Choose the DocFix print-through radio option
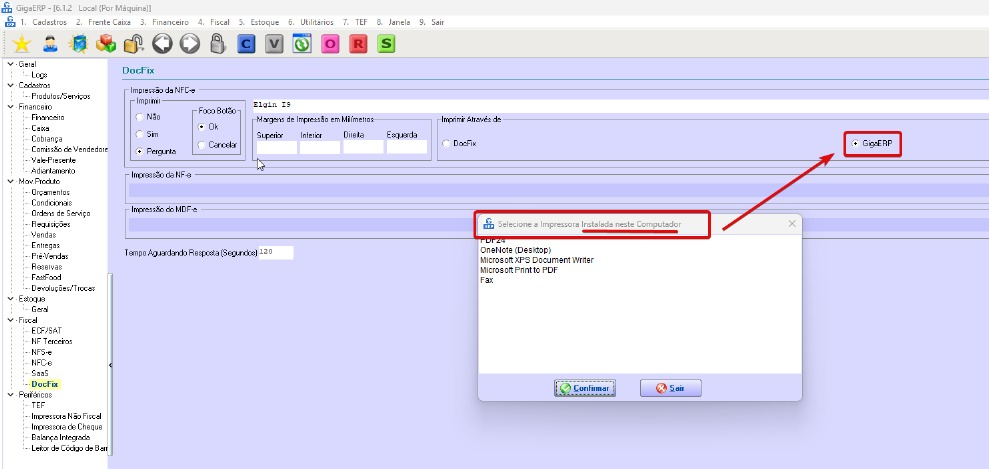The width and height of the screenshot is (989, 469). tap(446, 144)
